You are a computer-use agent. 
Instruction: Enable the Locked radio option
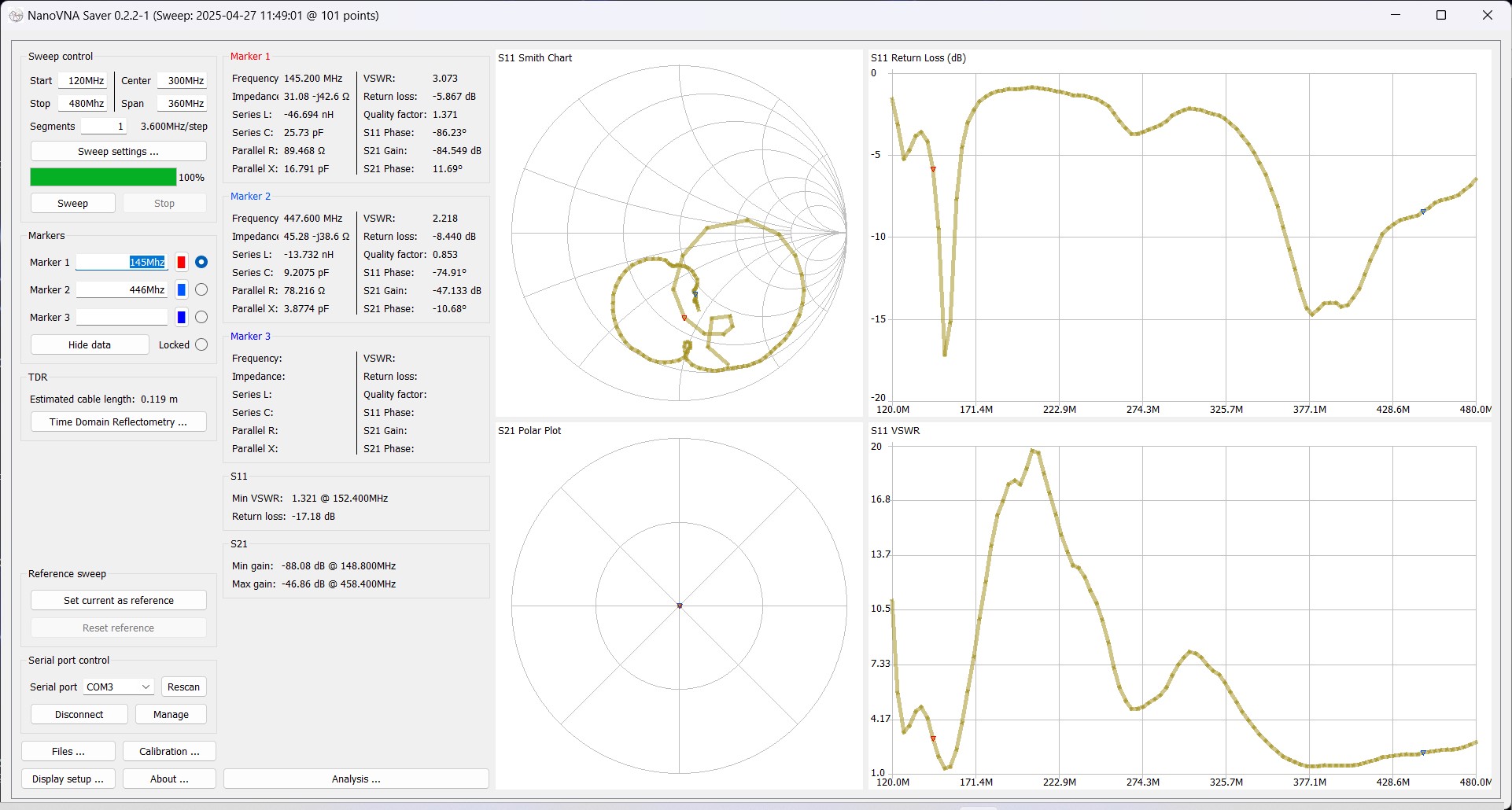[201, 345]
